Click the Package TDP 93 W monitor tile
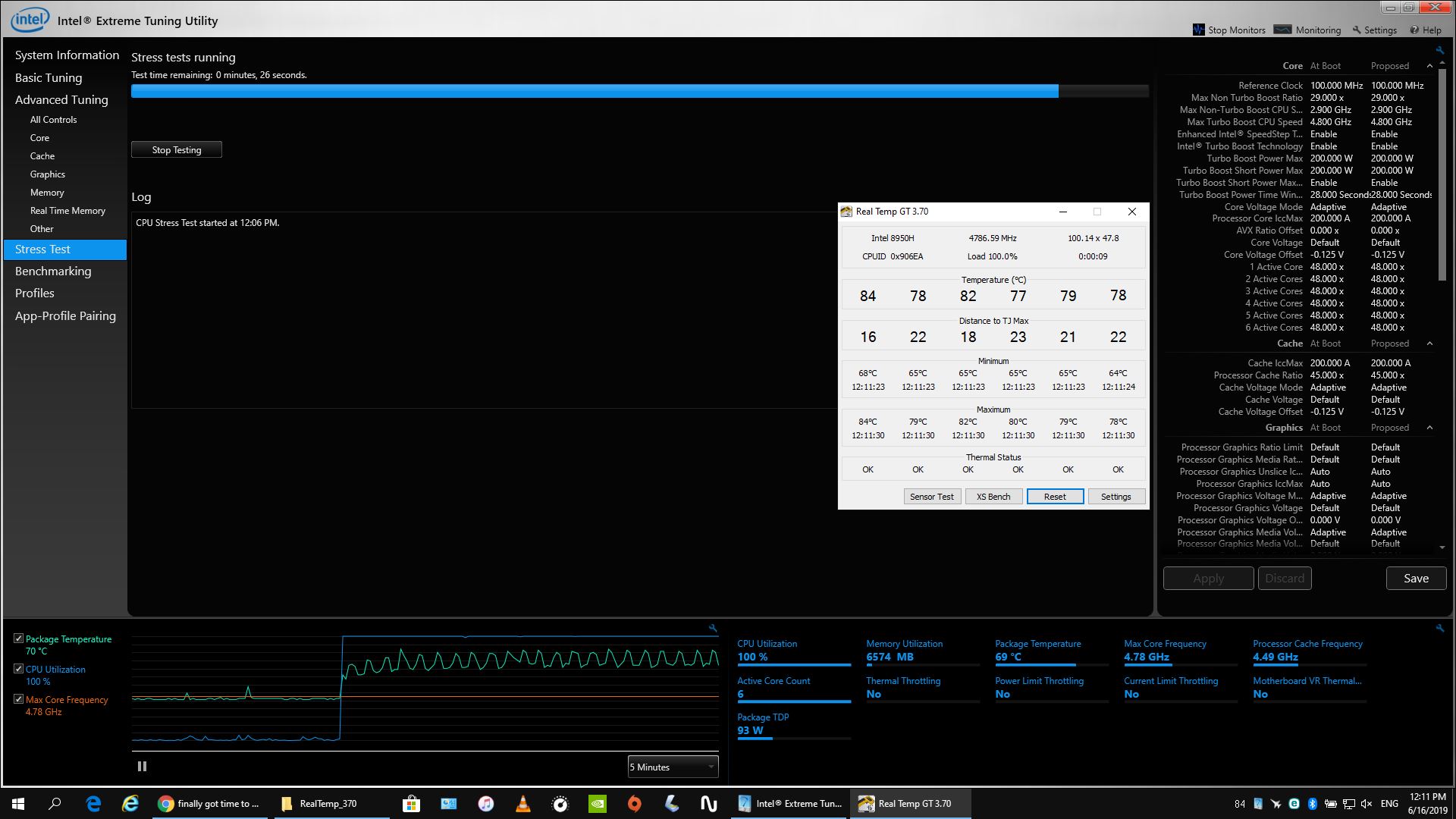Screen dimensions: 1456x819 coord(794,725)
